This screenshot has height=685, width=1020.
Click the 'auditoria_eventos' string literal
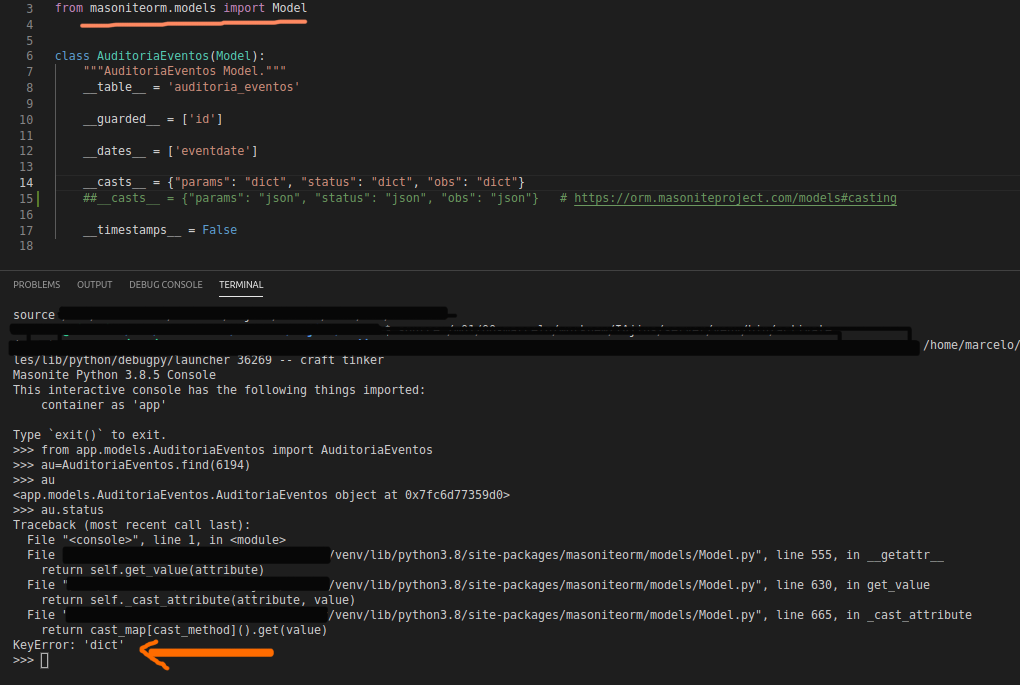233,86
